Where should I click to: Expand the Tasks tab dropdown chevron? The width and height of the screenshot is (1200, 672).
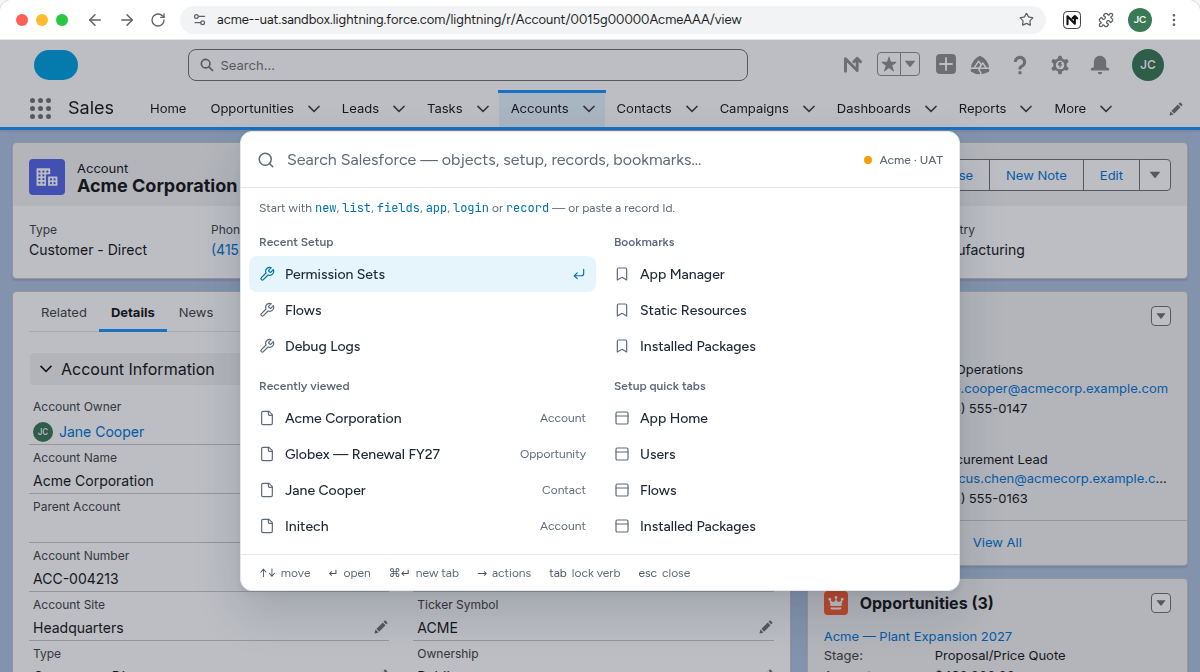click(x=483, y=108)
